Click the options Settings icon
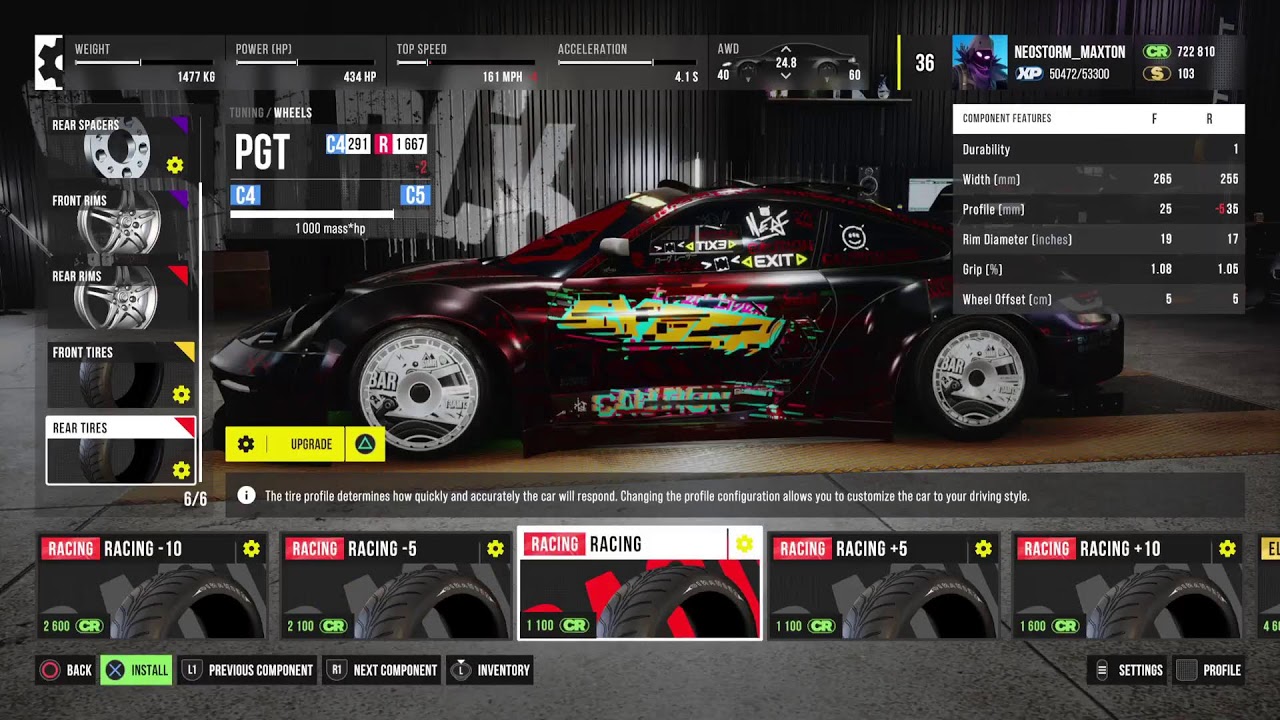Screen dimensions: 1280x720 click(x=1102, y=670)
